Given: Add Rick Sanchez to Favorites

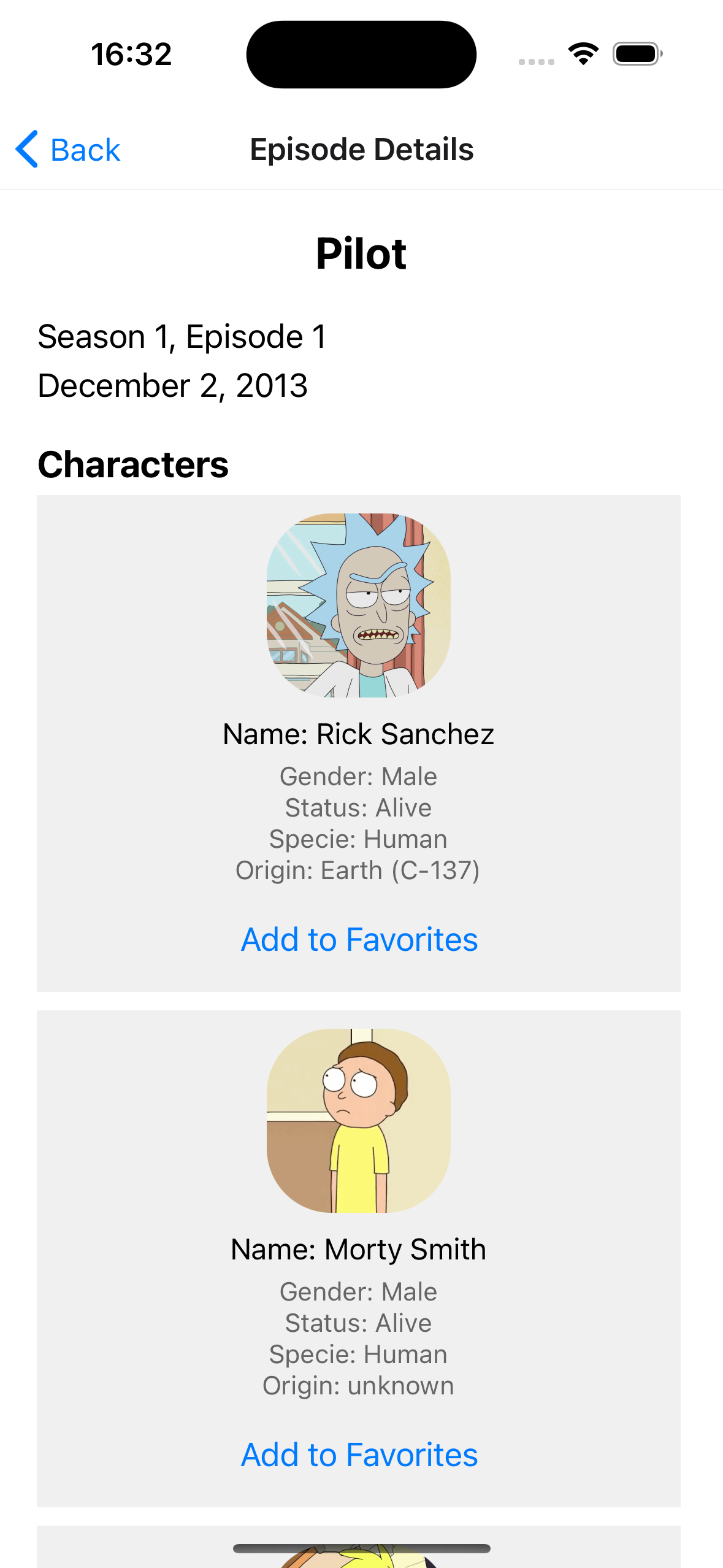Looking at the screenshot, I should pyautogui.click(x=359, y=939).
